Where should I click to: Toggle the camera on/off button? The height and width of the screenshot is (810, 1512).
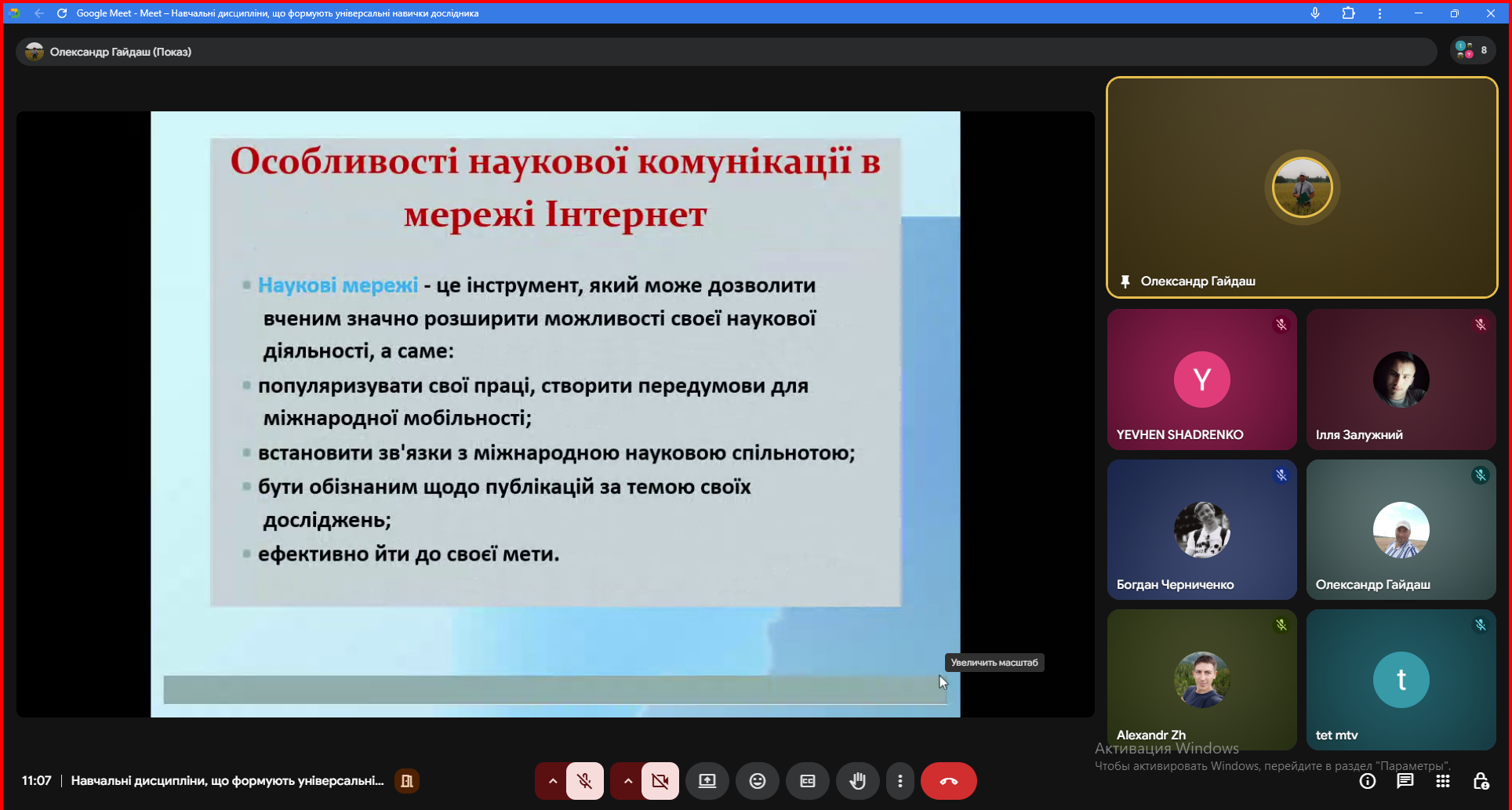point(660,781)
